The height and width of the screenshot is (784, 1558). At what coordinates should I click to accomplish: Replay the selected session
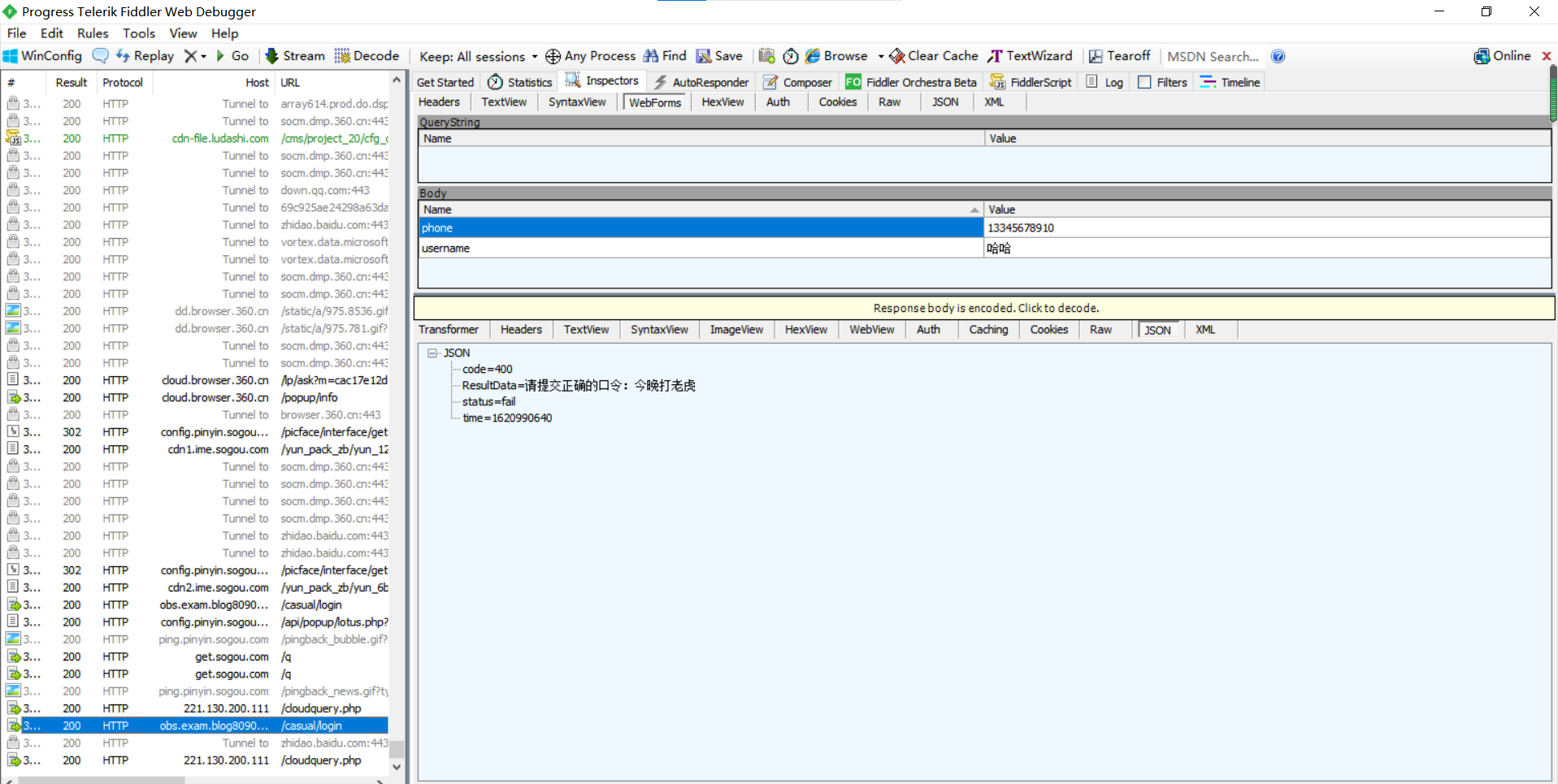pos(145,56)
